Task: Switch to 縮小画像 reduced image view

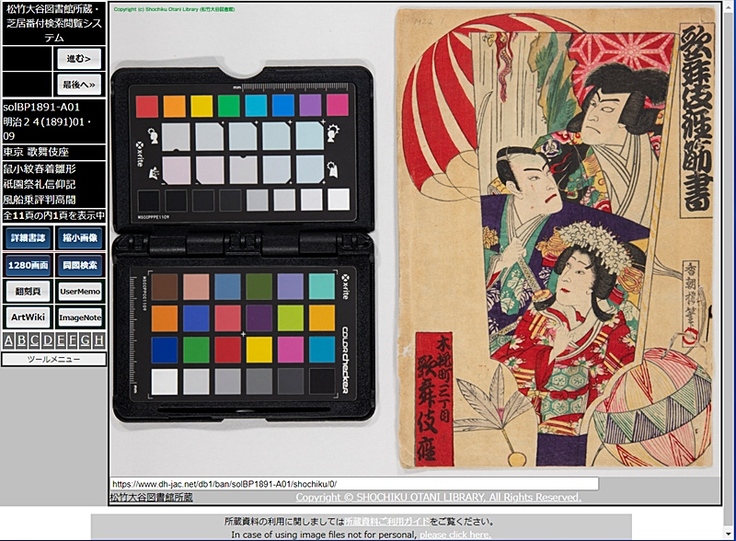Action: (80, 238)
